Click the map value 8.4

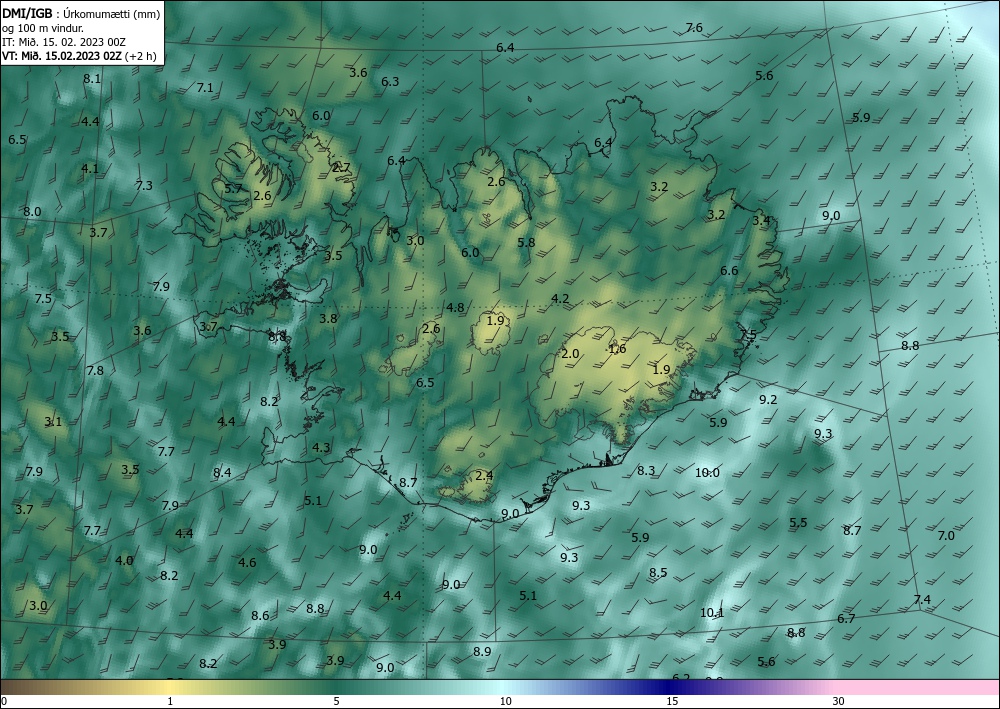(x=222, y=473)
